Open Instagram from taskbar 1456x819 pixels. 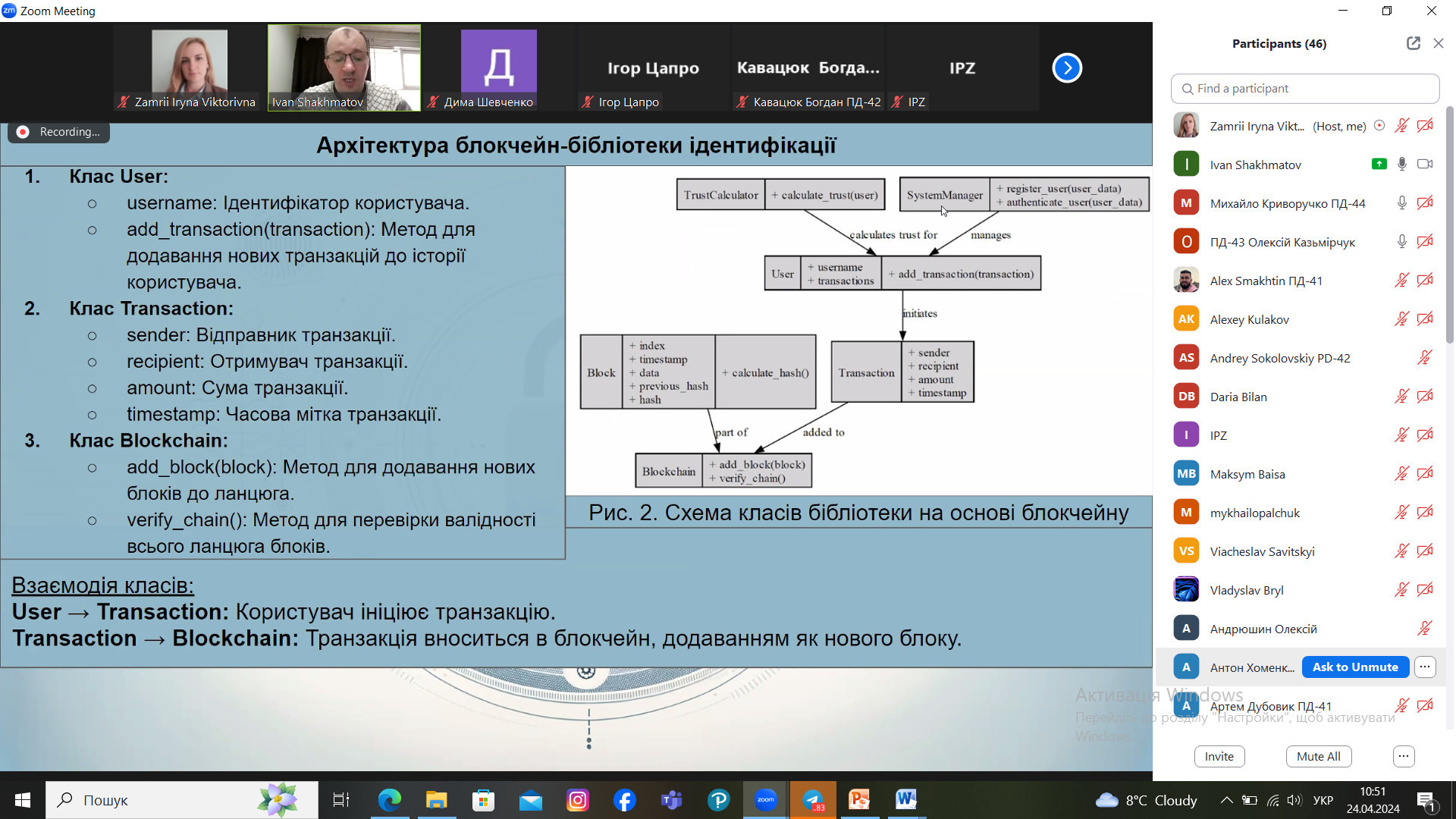point(577,800)
